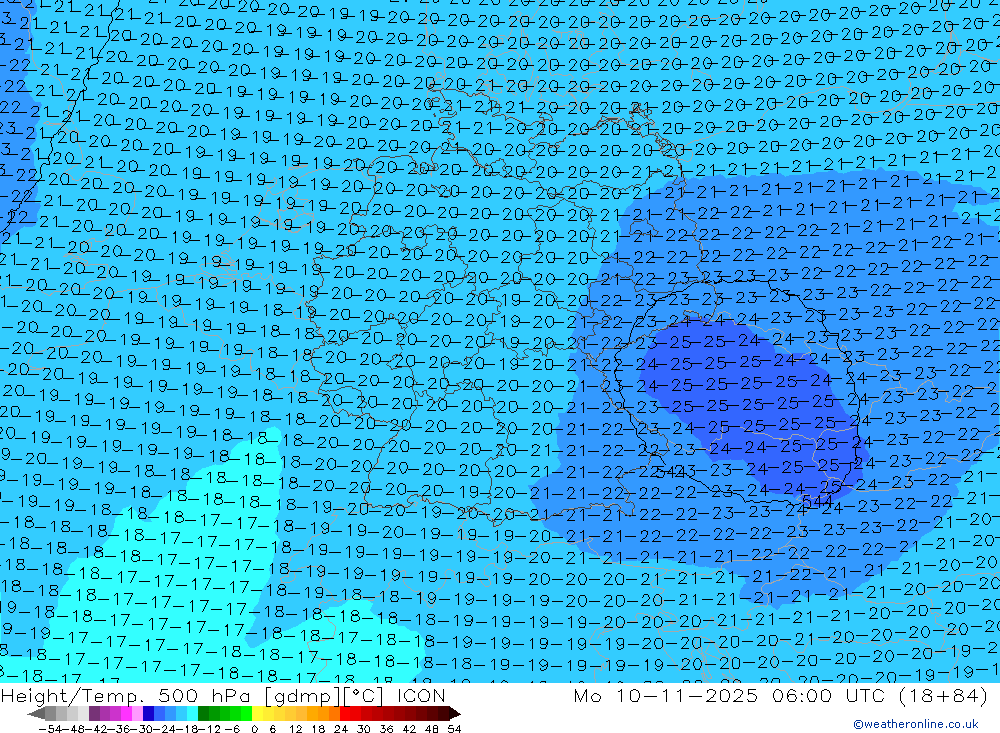Select the bright red swatch at 24
1000x733 pixels.
point(346,714)
